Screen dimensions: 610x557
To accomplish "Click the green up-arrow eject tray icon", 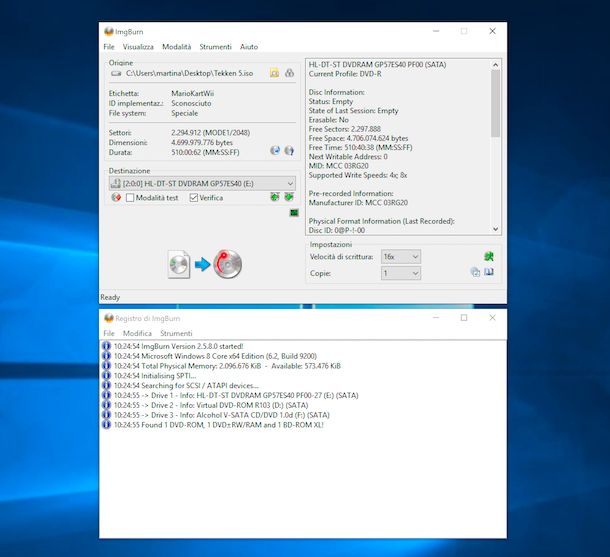I will (x=275, y=197).
